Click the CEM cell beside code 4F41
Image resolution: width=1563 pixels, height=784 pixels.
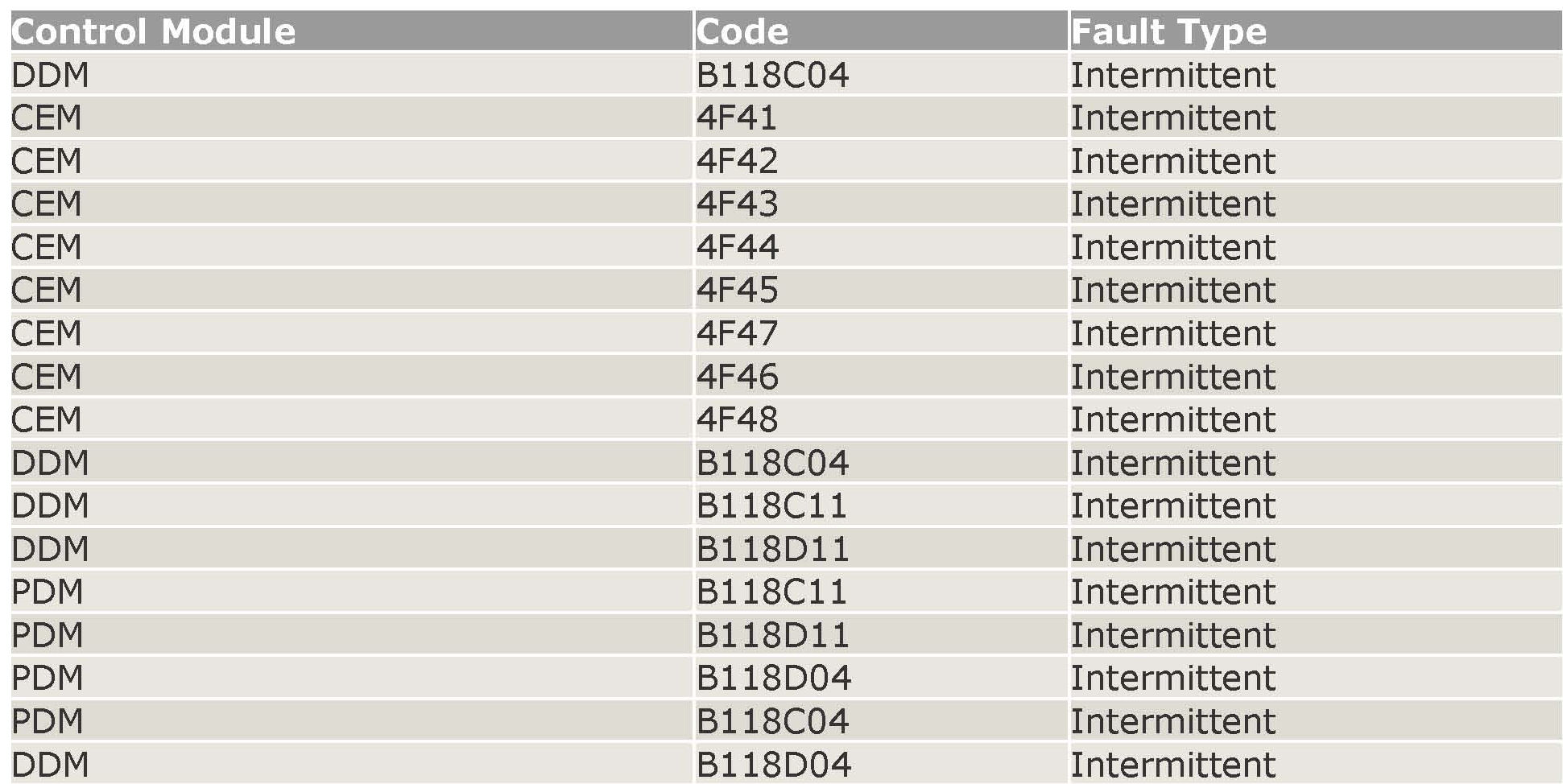pyautogui.click(x=47, y=118)
